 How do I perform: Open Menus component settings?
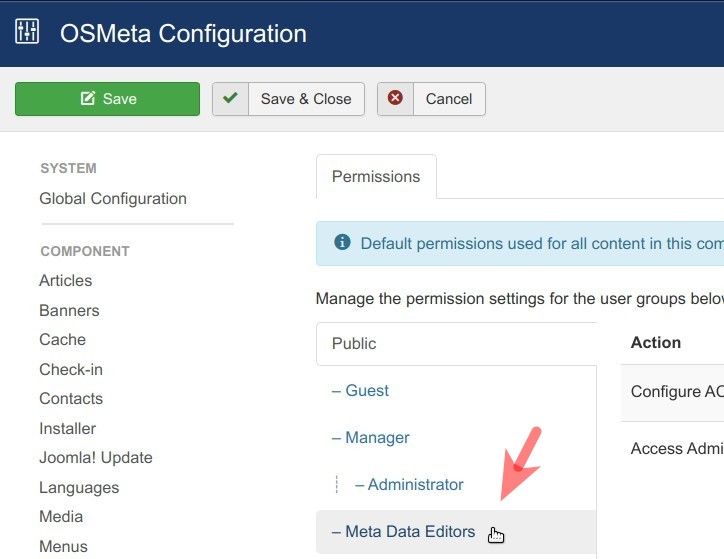click(63, 547)
